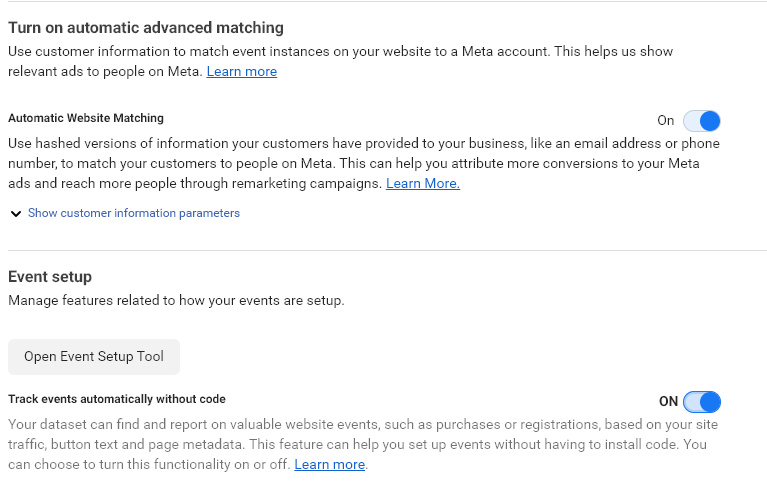Select the Your dataset can find paragraph

coord(363,444)
